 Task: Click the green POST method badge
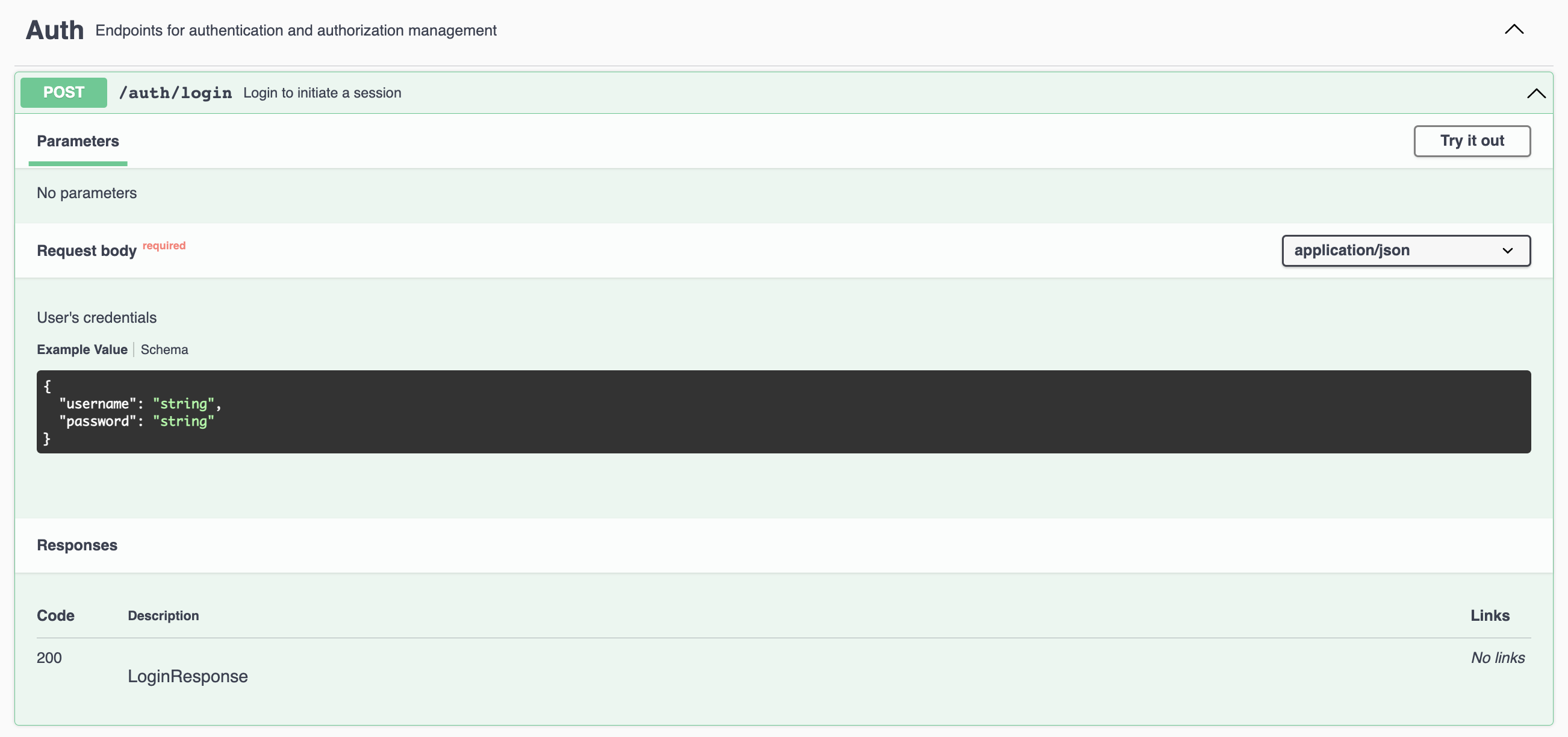click(63, 93)
